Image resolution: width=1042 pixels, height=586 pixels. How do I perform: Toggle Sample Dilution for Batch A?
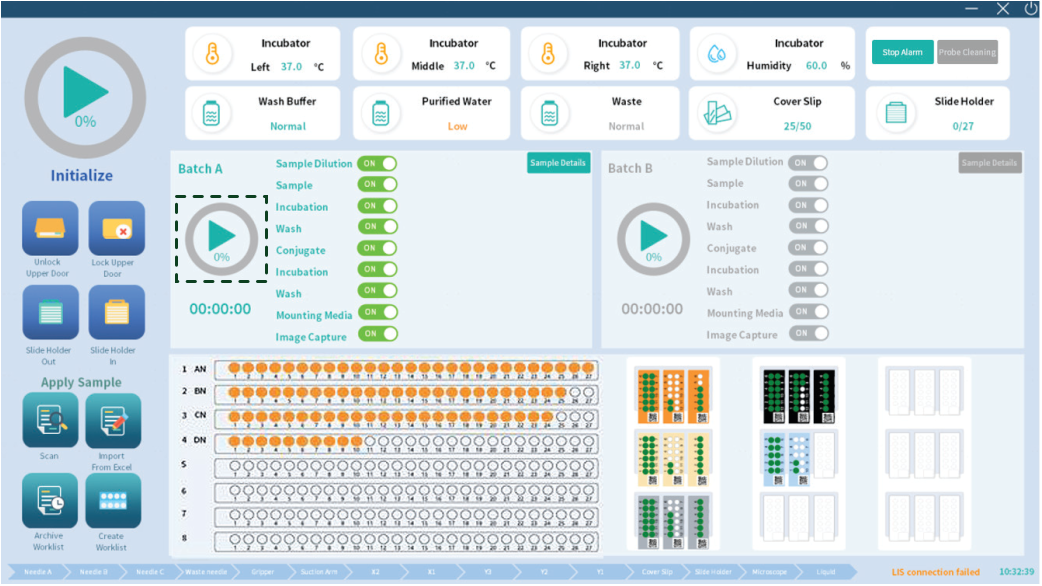click(377, 163)
